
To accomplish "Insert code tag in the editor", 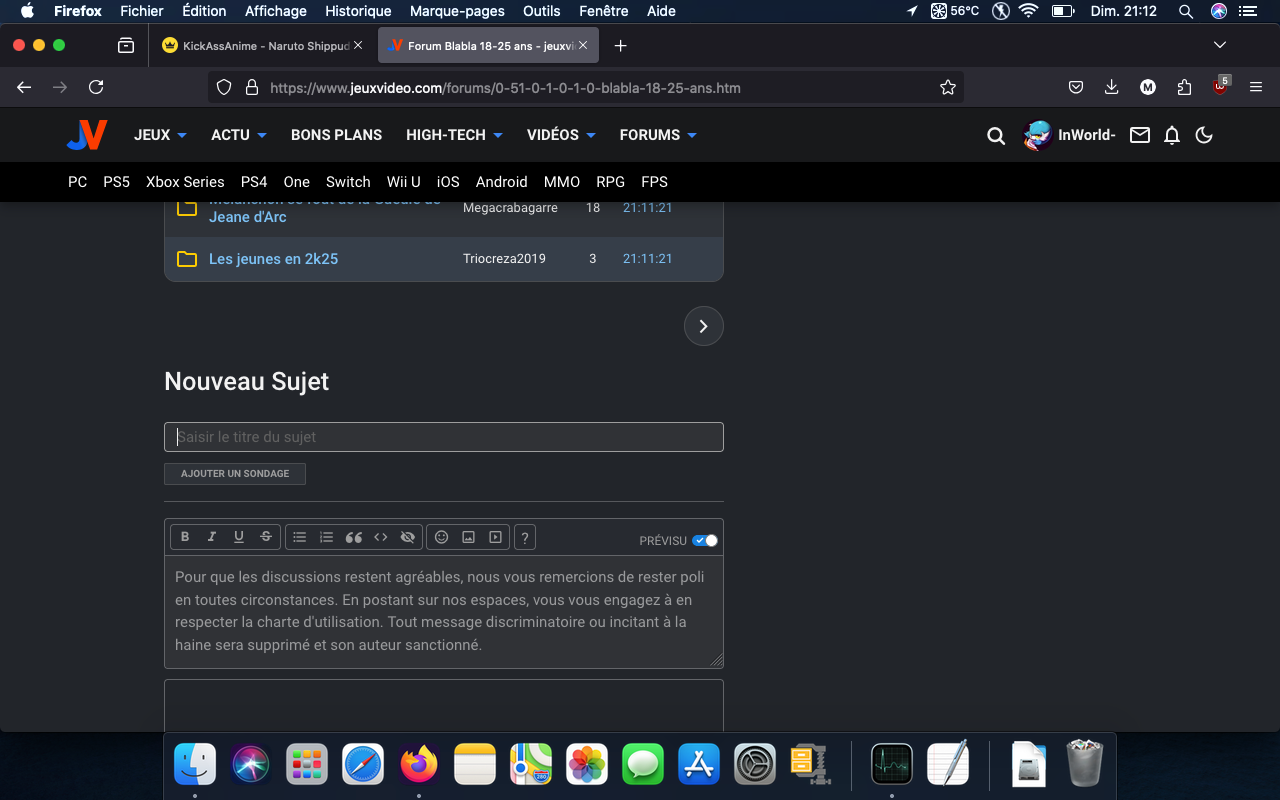I will tap(380, 537).
